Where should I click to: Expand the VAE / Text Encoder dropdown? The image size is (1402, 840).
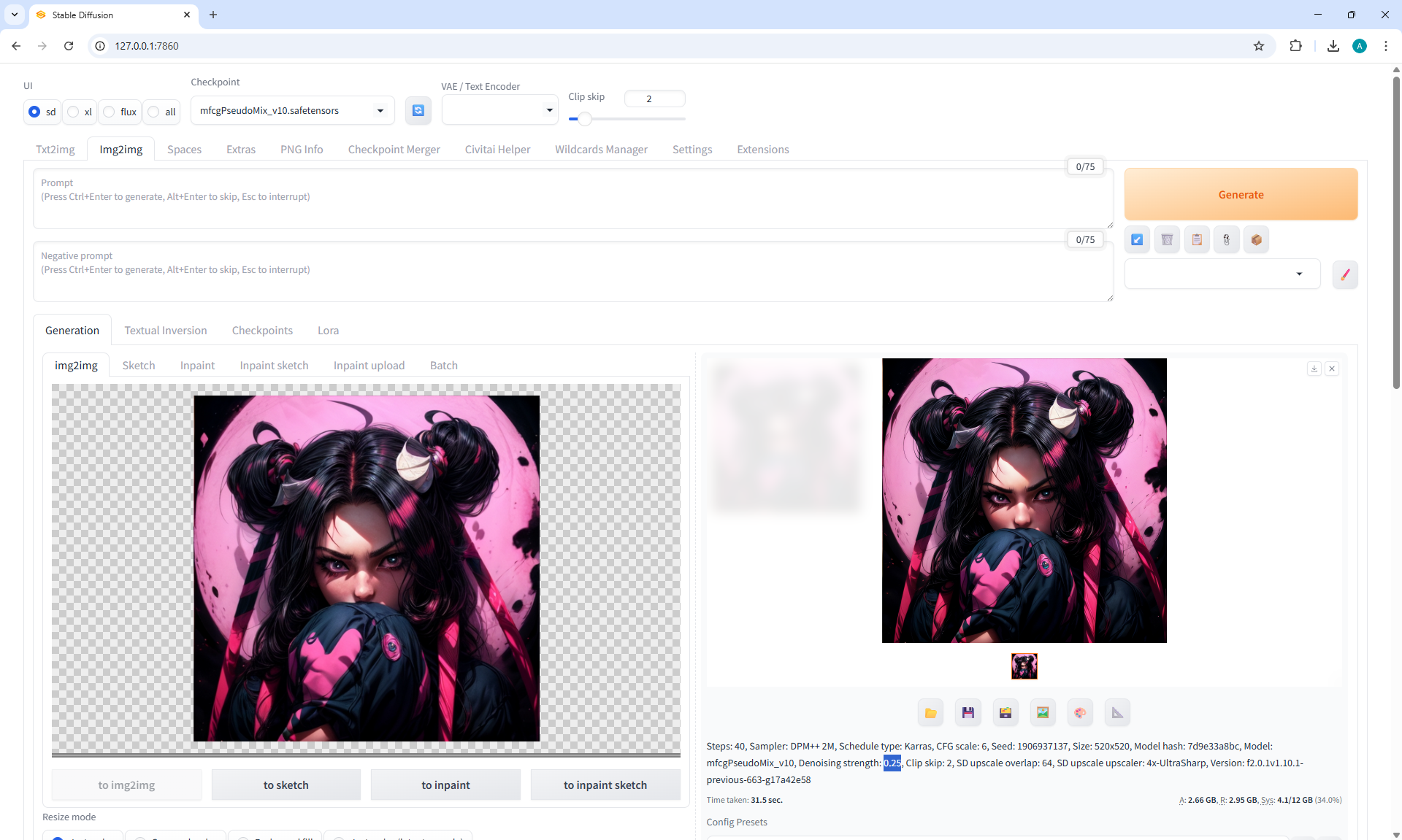pyautogui.click(x=499, y=110)
